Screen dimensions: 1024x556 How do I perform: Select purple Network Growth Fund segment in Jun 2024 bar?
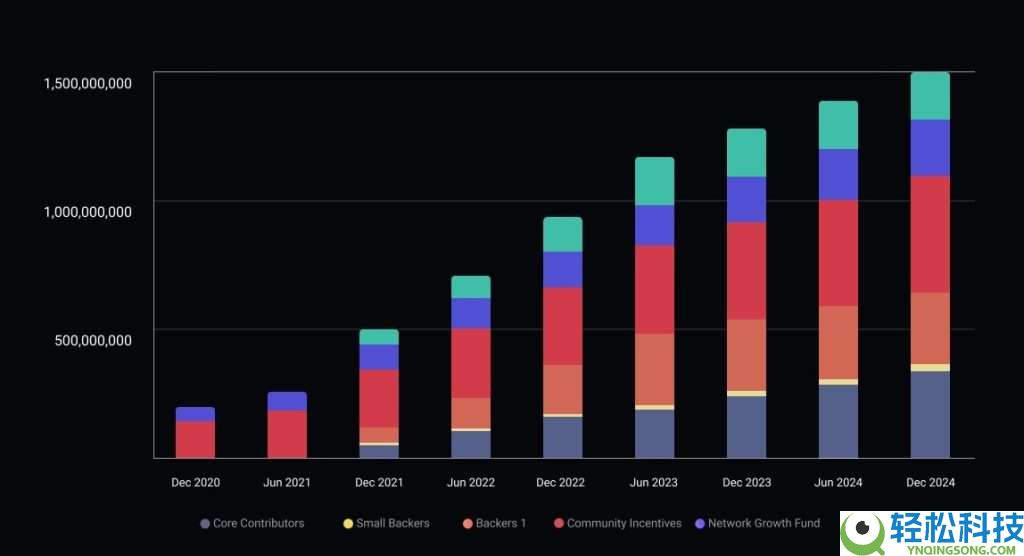(x=839, y=174)
